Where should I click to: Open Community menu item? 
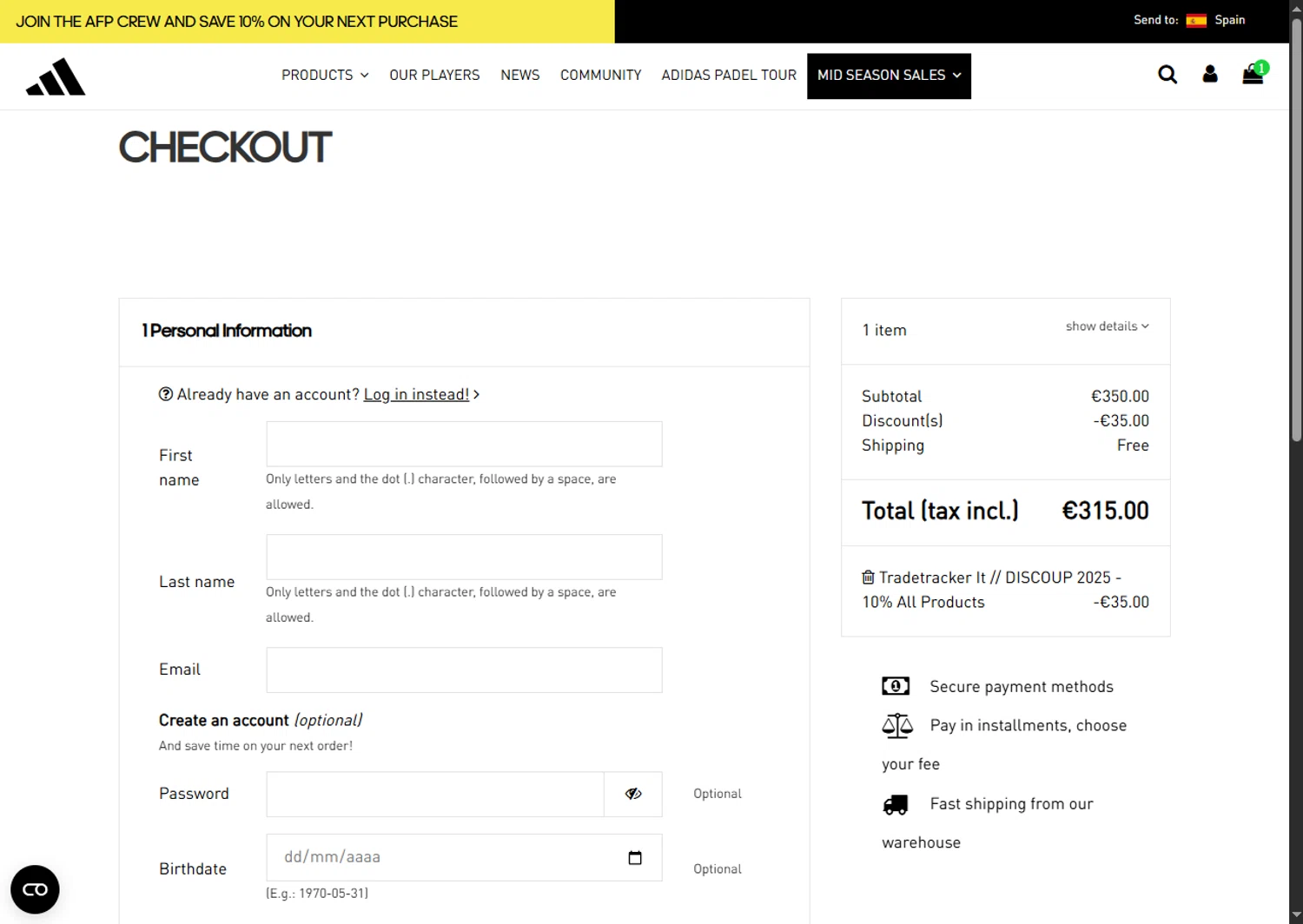pyautogui.click(x=601, y=76)
